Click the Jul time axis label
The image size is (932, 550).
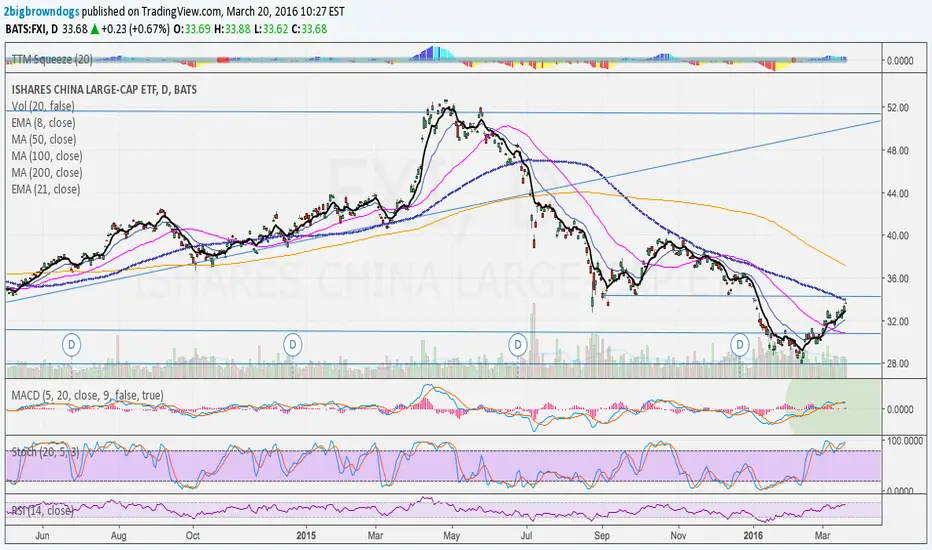pos(526,536)
